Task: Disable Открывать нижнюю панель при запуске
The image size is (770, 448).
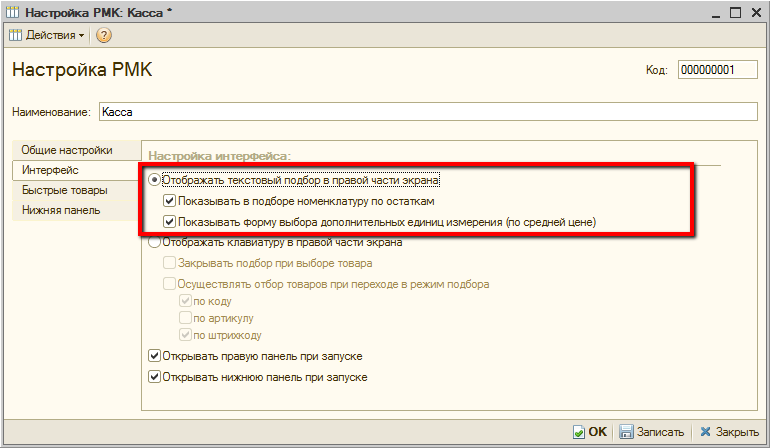Action: (x=154, y=377)
